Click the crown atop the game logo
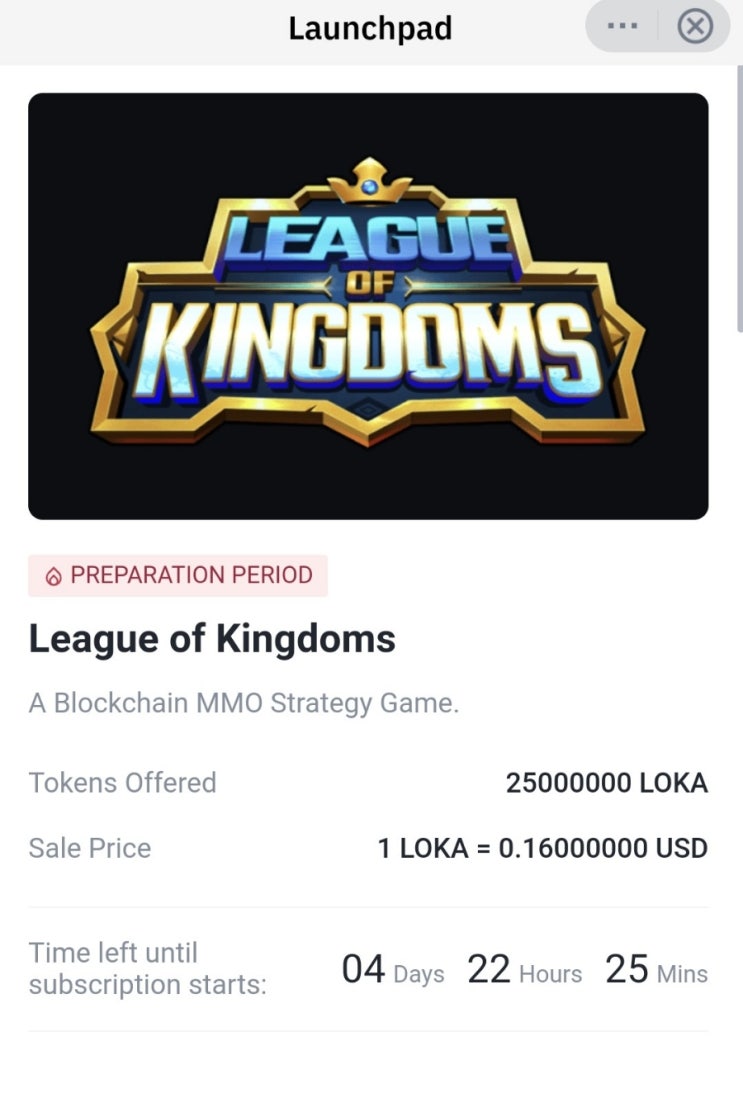The width and height of the screenshot is (743, 1098). [x=370, y=181]
